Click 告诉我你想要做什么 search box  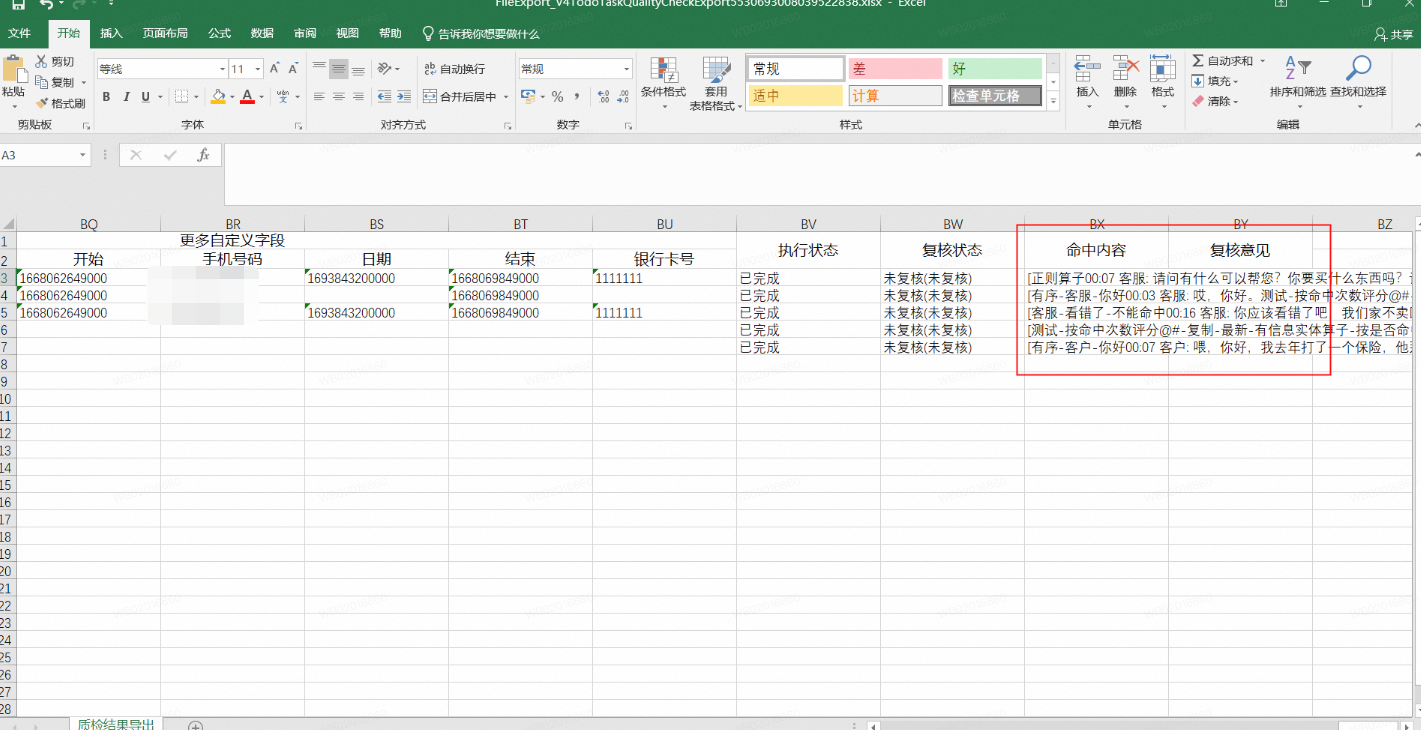pos(481,34)
